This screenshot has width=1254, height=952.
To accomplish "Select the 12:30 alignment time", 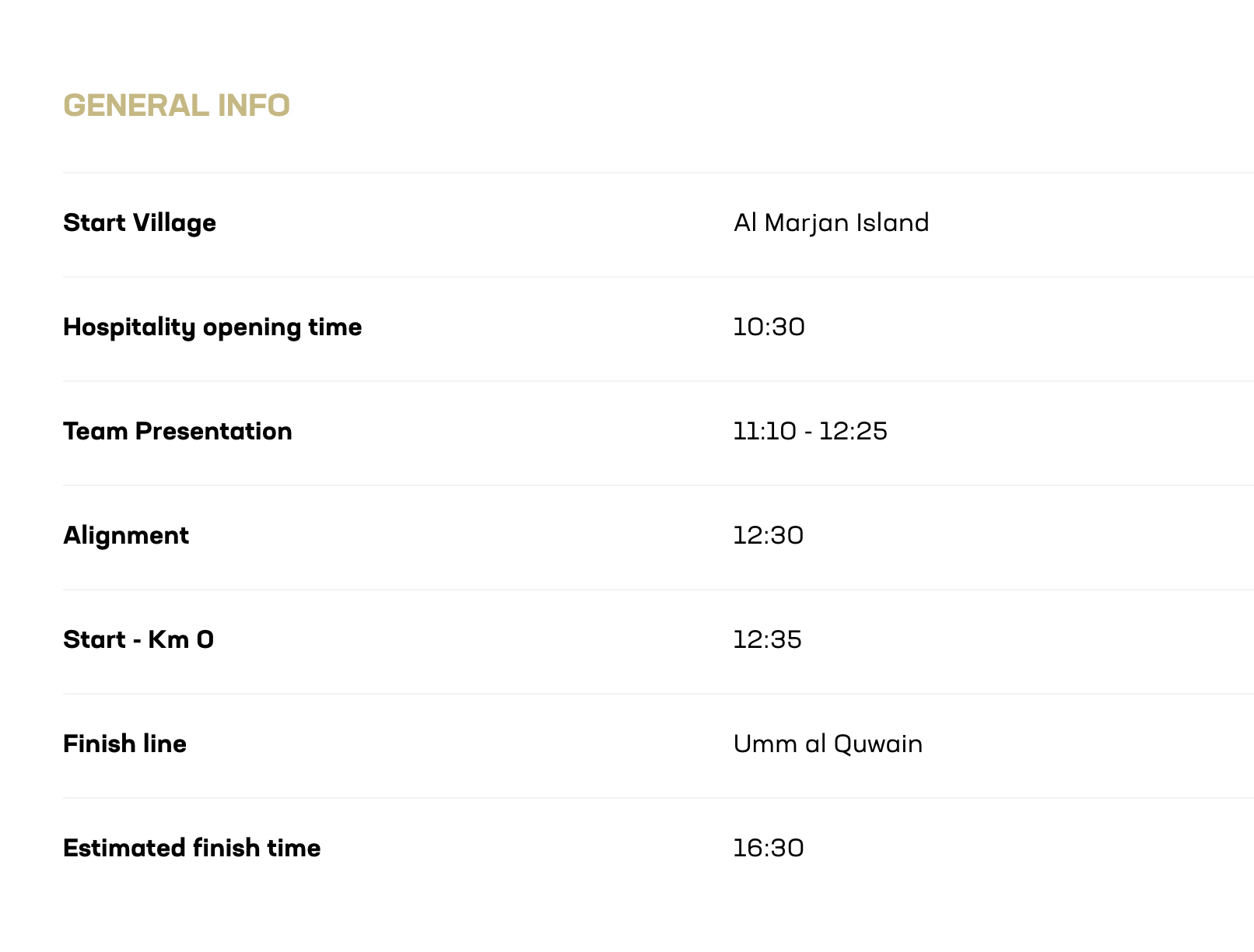I will pyautogui.click(x=768, y=536).
